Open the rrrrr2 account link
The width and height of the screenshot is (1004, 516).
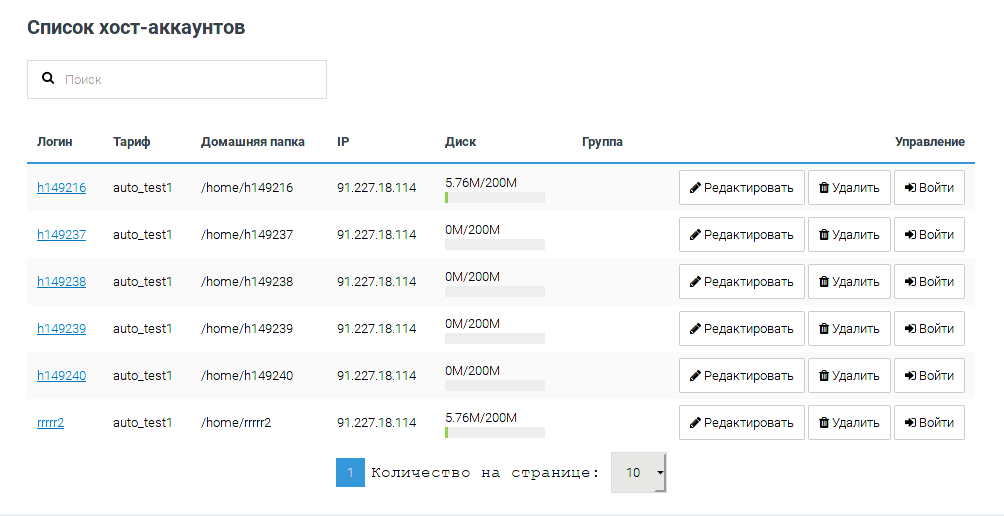50,423
